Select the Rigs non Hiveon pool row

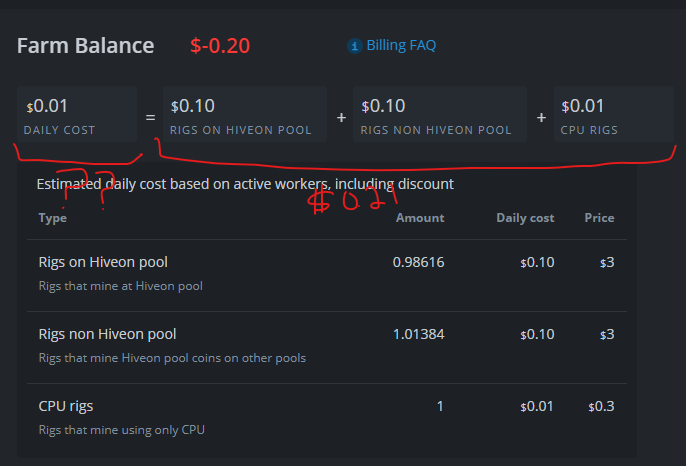tap(327, 347)
